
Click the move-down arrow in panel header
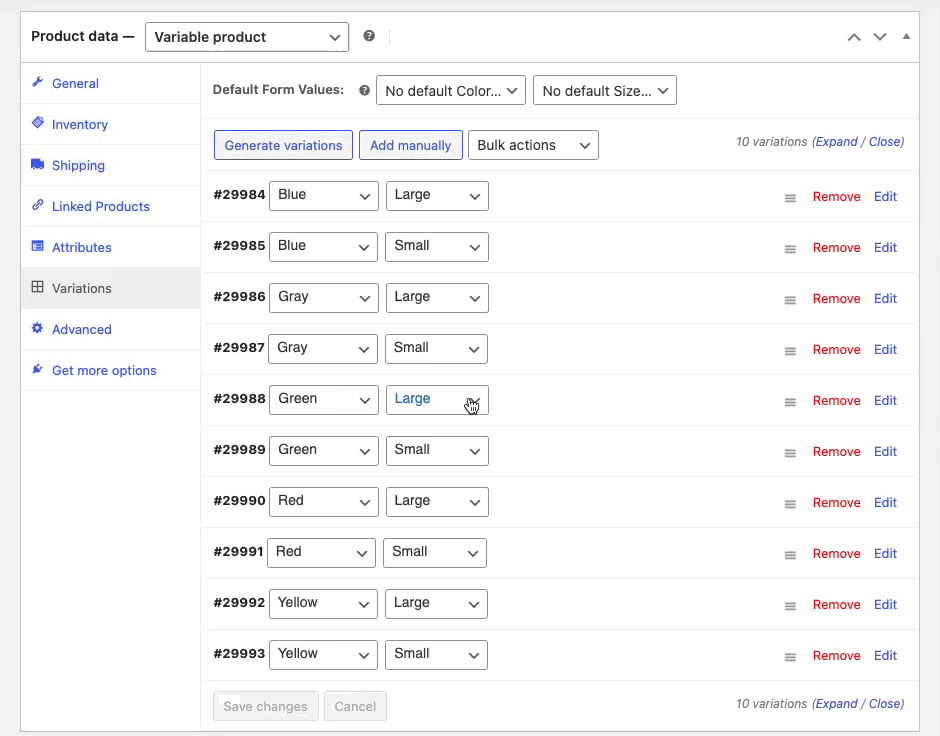(880, 37)
